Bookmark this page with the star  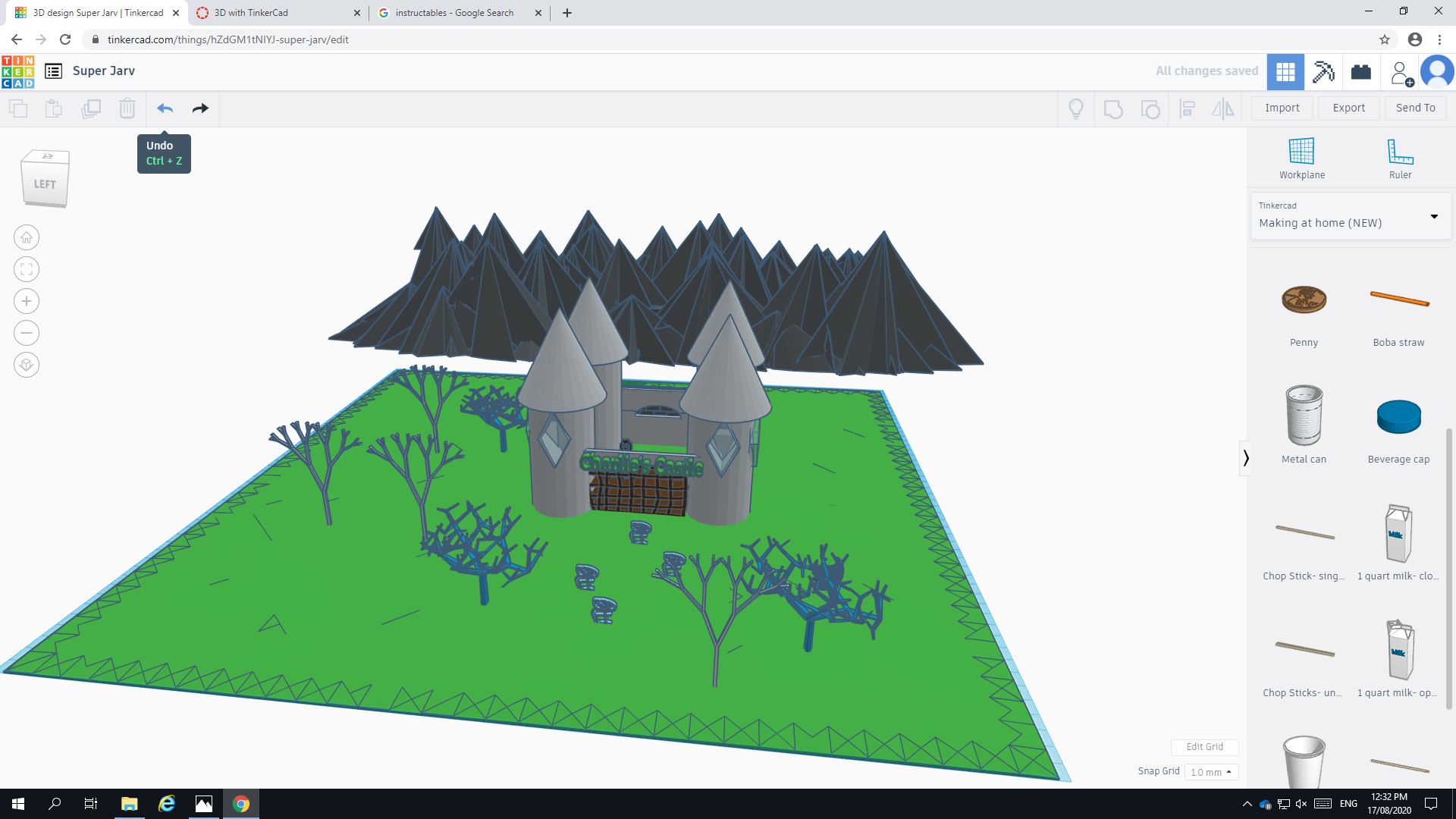click(1385, 39)
